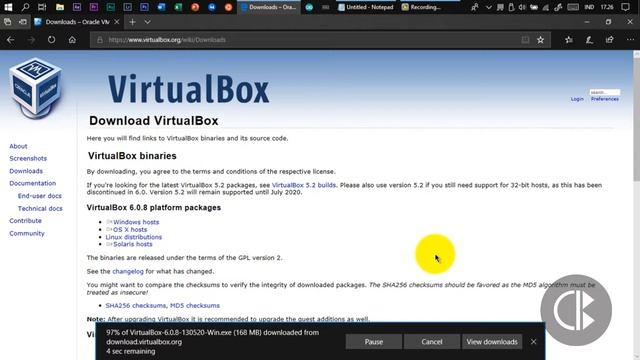Open Task View in the taskbar
The image size is (640, 360).
pos(42,7)
